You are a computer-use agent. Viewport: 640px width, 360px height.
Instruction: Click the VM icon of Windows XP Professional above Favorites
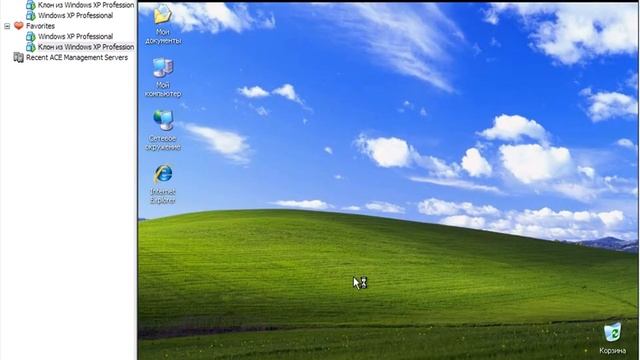31,15
